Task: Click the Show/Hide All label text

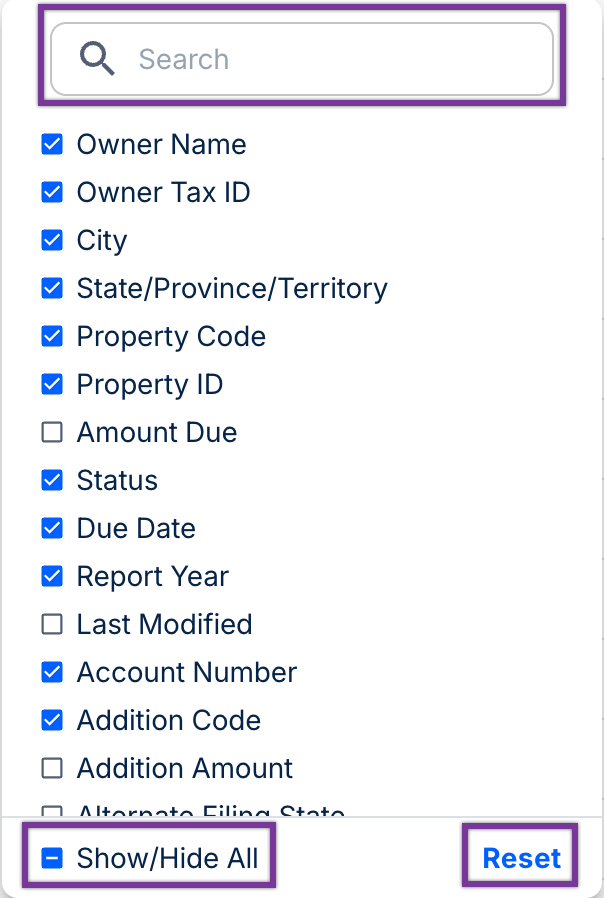Action: point(167,858)
